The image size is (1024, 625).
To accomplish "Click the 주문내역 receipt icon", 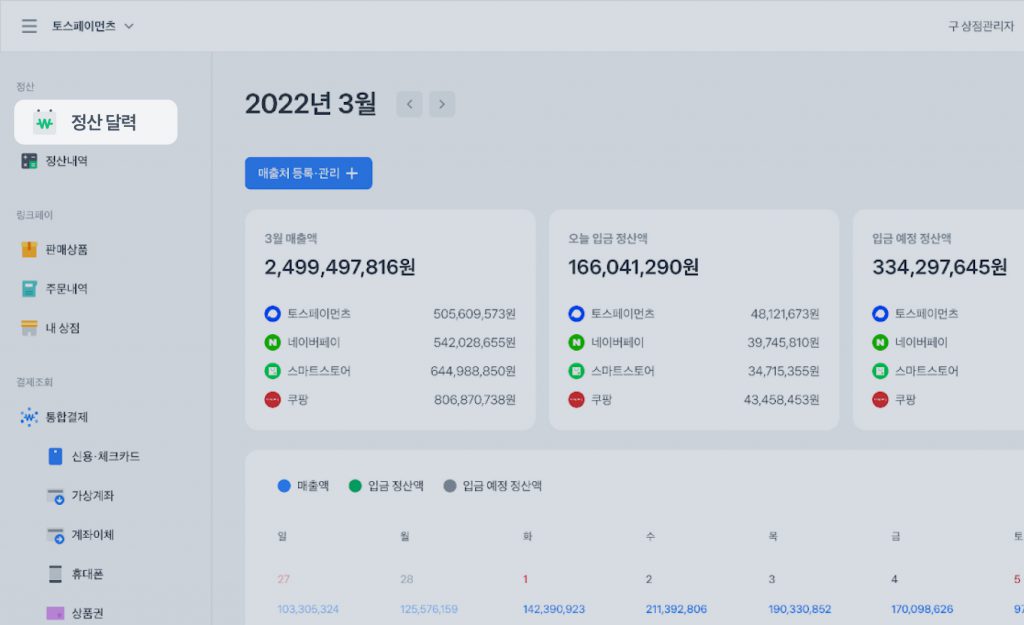I will 29,289.
